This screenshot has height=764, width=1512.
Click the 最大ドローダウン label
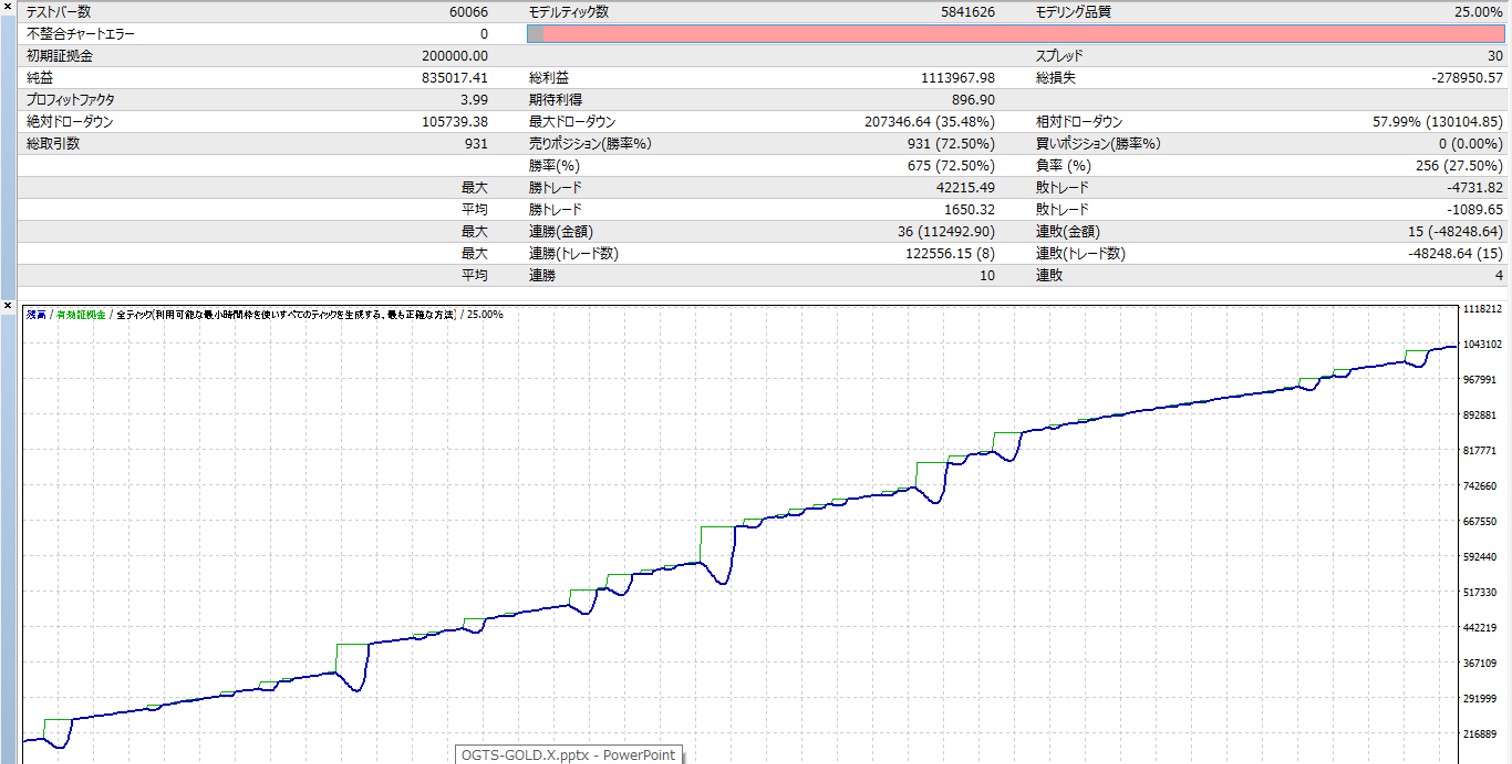[x=572, y=122]
